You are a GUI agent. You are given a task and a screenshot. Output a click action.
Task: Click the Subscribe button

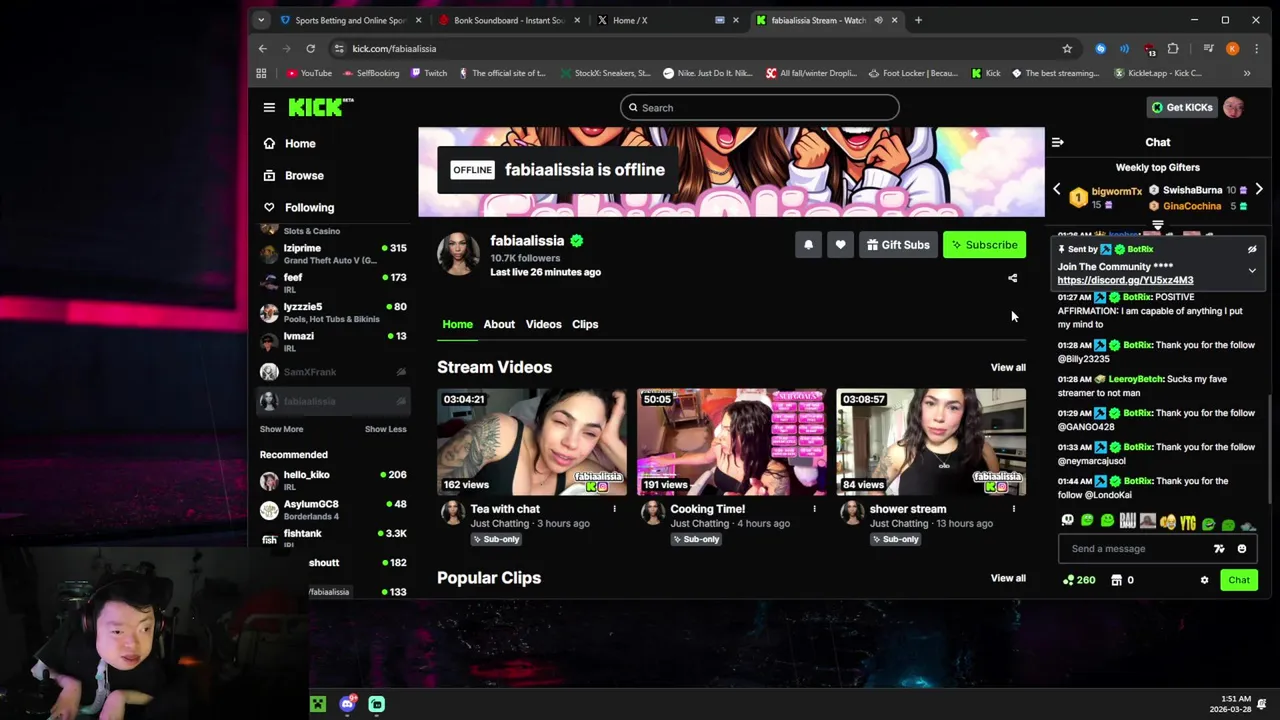click(984, 245)
